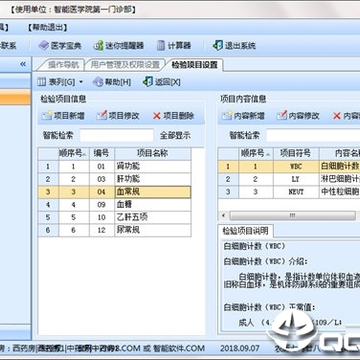Click the code cell 10
Screen dimensions: 360x360
click(x=102, y=217)
